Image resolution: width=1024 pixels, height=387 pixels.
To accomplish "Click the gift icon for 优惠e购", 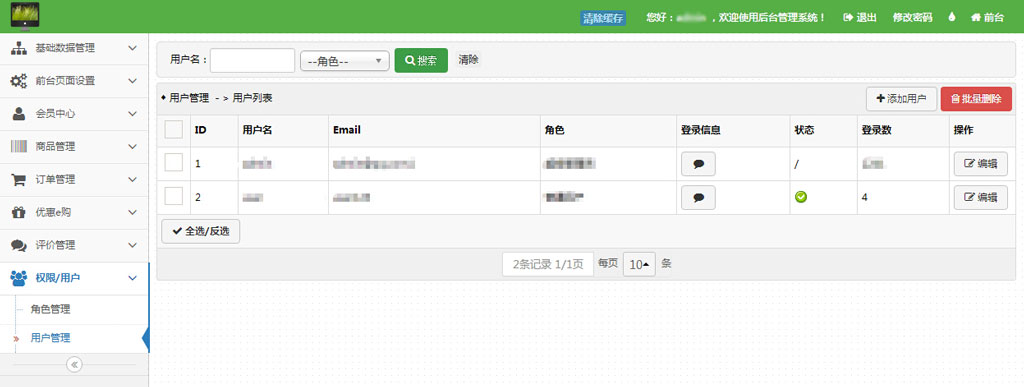I will 18,212.
